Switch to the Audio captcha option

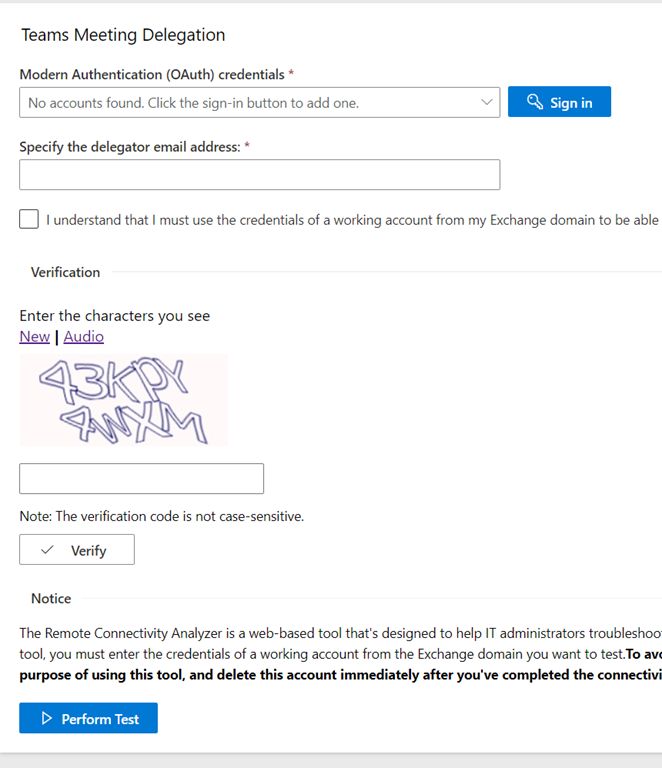point(84,337)
